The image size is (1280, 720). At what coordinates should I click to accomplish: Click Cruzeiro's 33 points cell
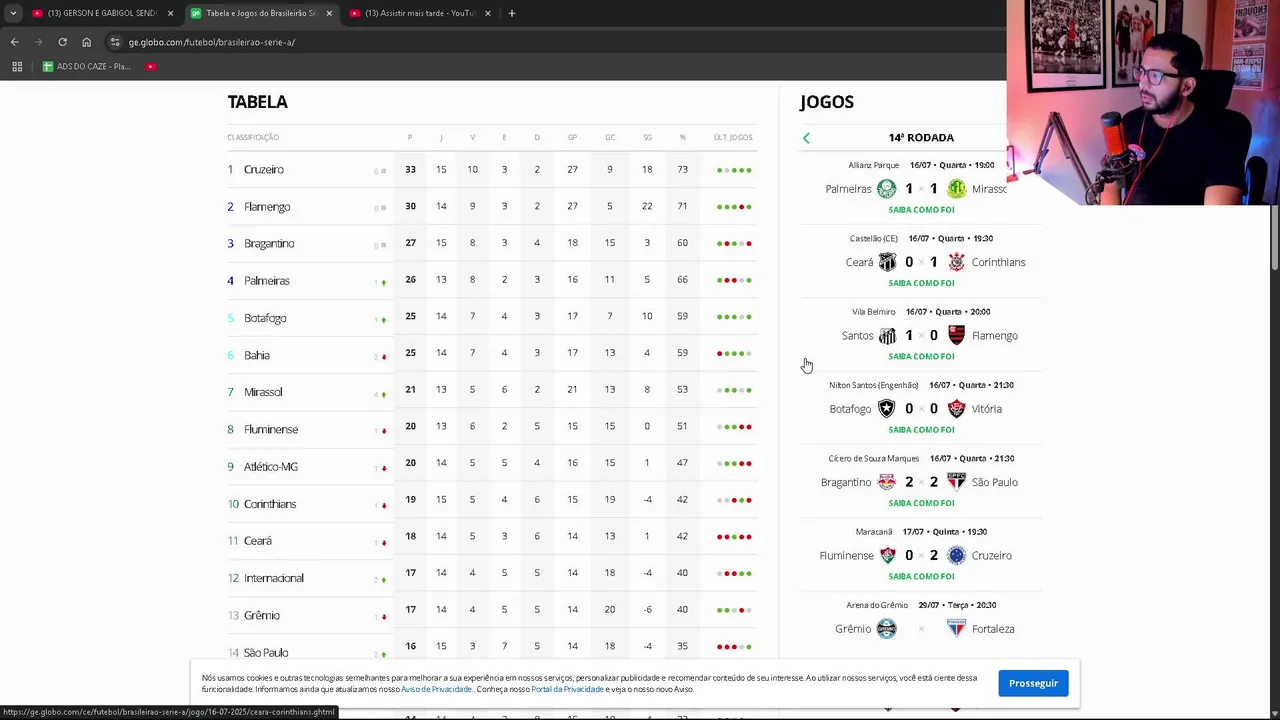point(410,170)
